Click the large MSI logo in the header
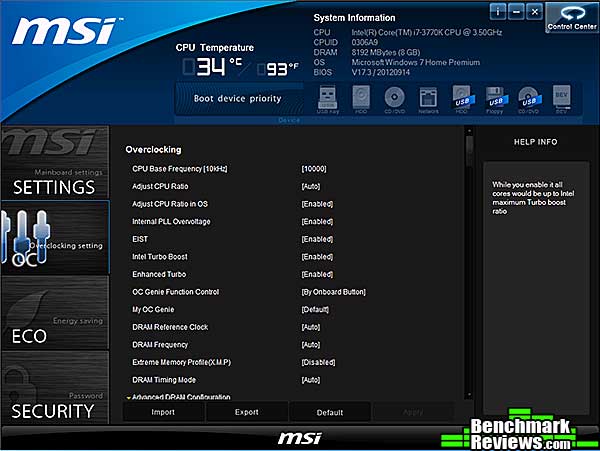Viewport: 600px width, 451px height. (66, 31)
